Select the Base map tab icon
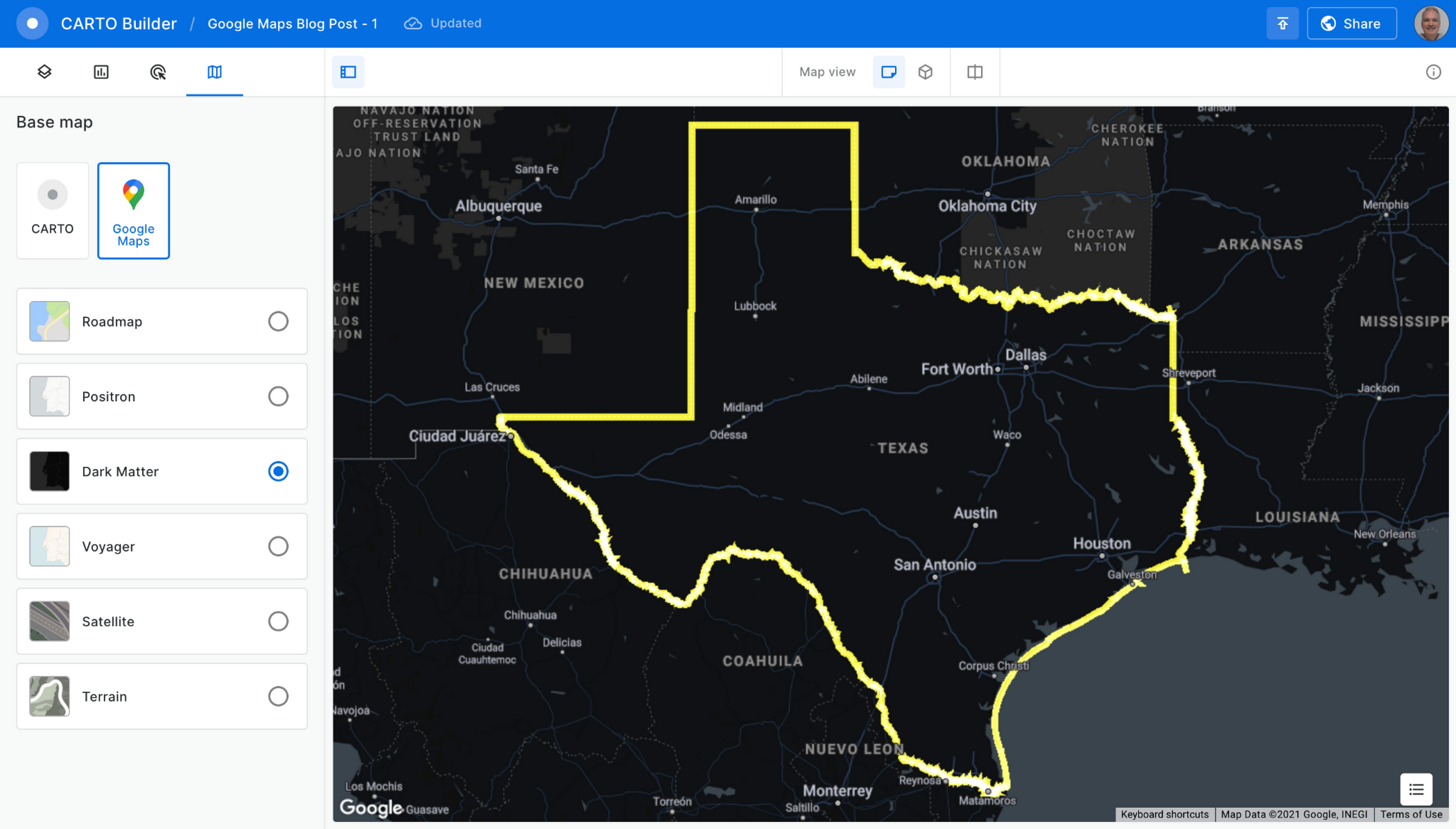The height and width of the screenshot is (829, 1456). coord(214,71)
